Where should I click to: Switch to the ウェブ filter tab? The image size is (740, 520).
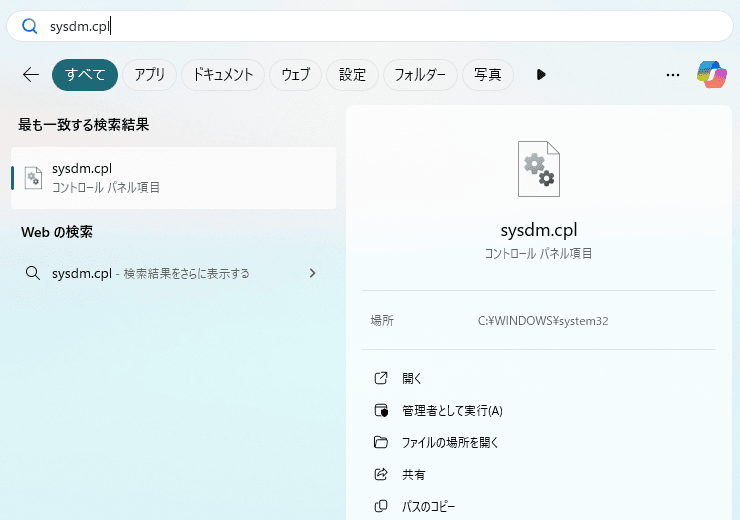pyautogui.click(x=295, y=75)
